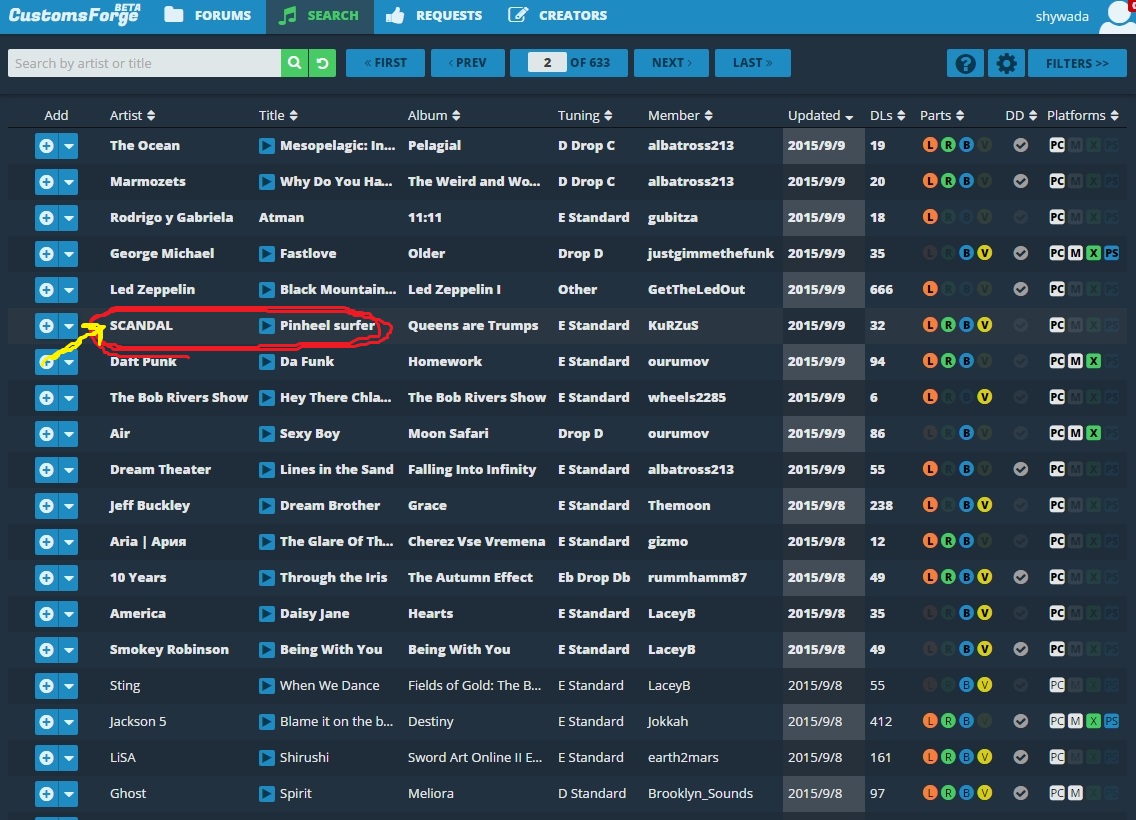
Task: Click DD checkmark for George Michael row
Action: tap(1021, 254)
